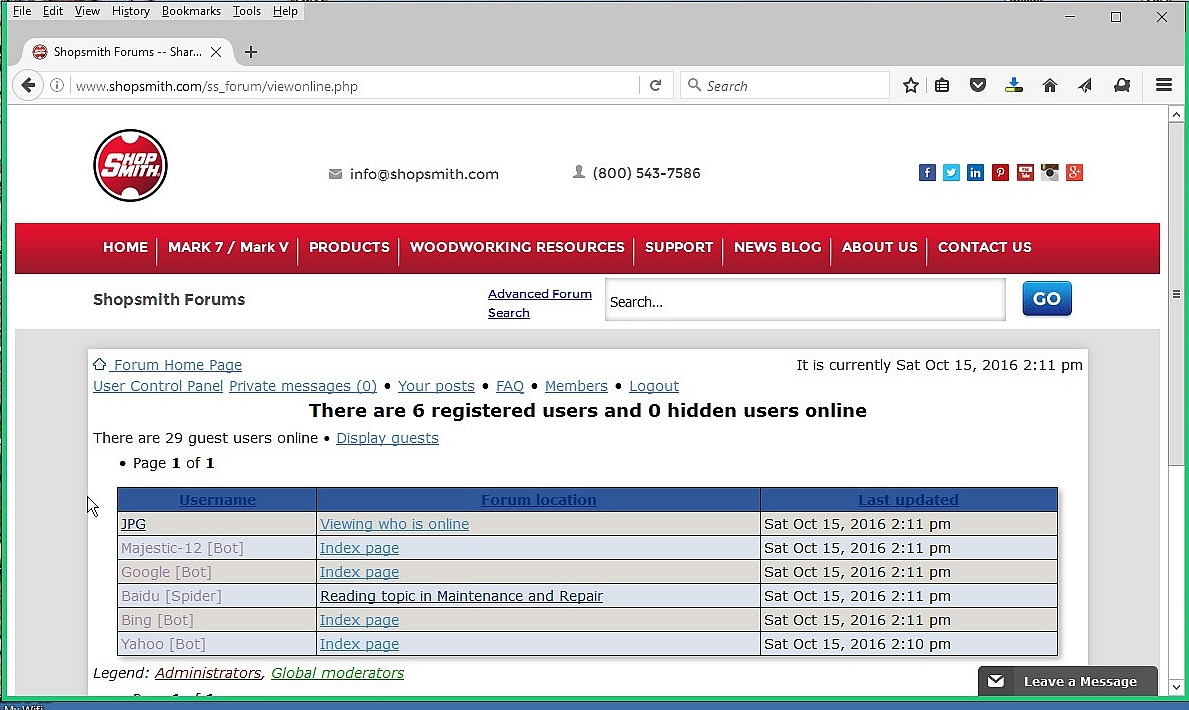
Task: Open the Help menu
Action: click(x=285, y=11)
